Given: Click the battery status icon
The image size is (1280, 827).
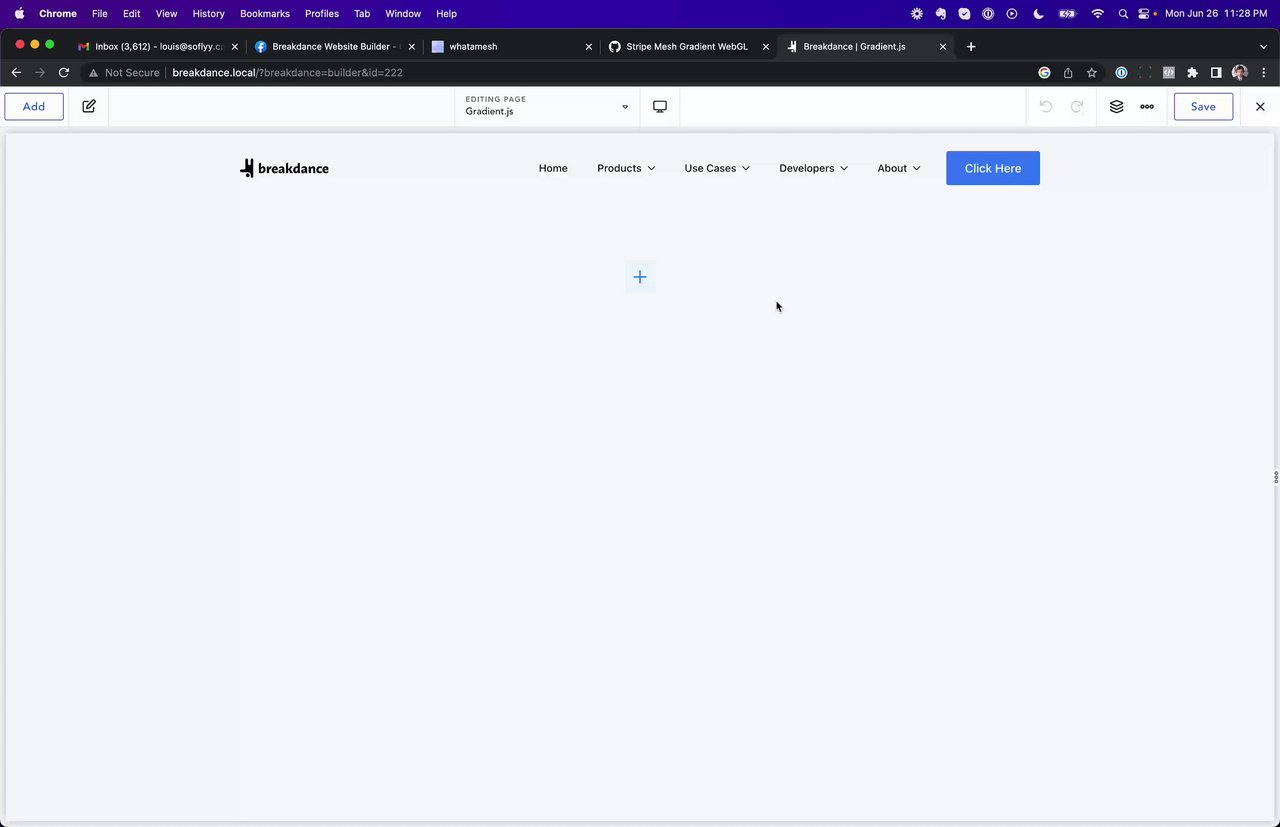Looking at the screenshot, I should [1068, 14].
